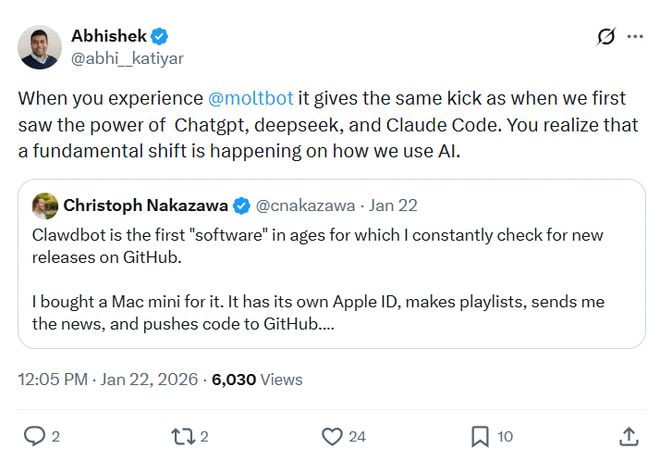Viewport: 660px width, 461px height.
Task: Follow the @moltbot mention link
Action: pyautogui.click(x=249, y=98)
